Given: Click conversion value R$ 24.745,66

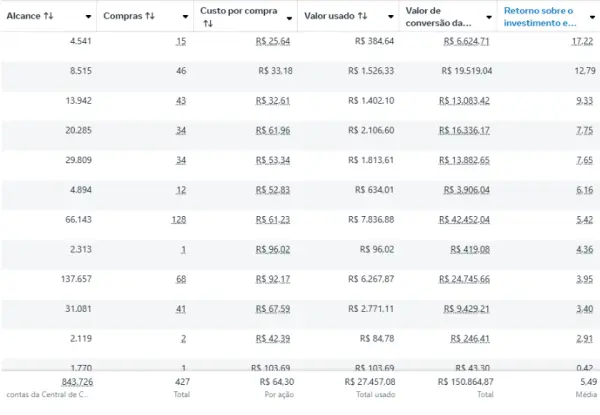Looking at the screenshot, I should [x=464, y=279].
